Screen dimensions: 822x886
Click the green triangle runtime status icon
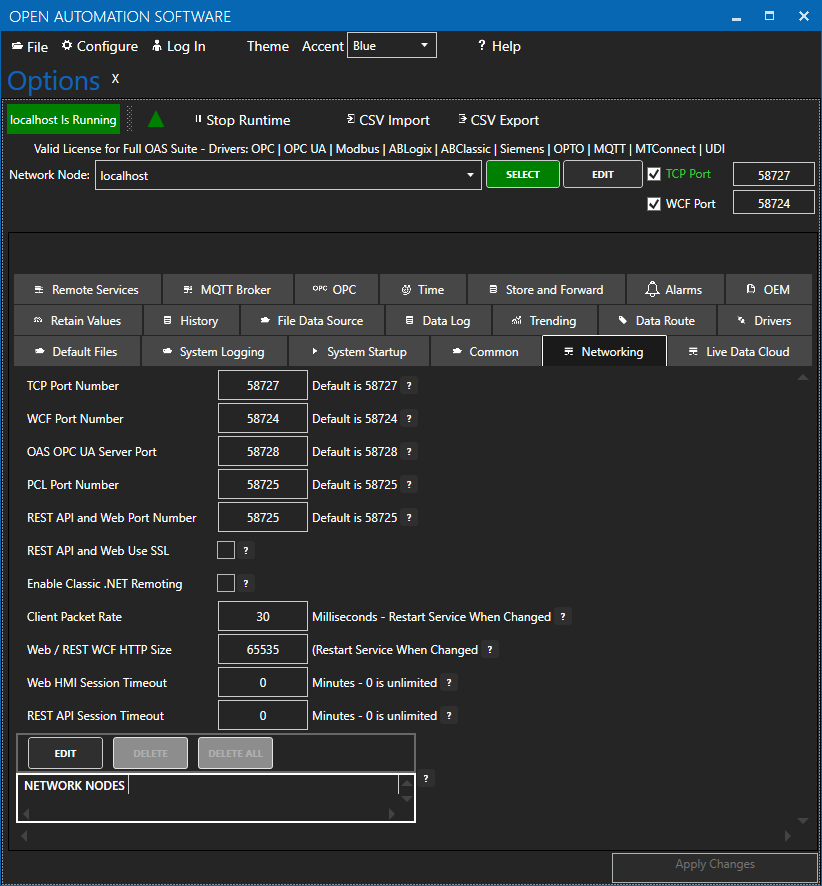156,120
